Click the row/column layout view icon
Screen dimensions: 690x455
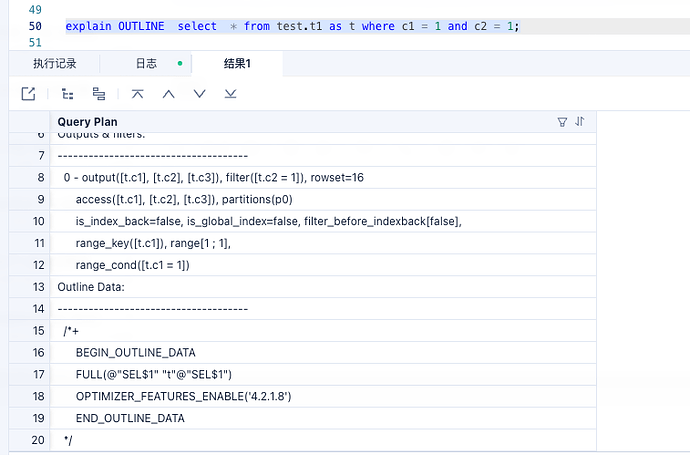99,94
